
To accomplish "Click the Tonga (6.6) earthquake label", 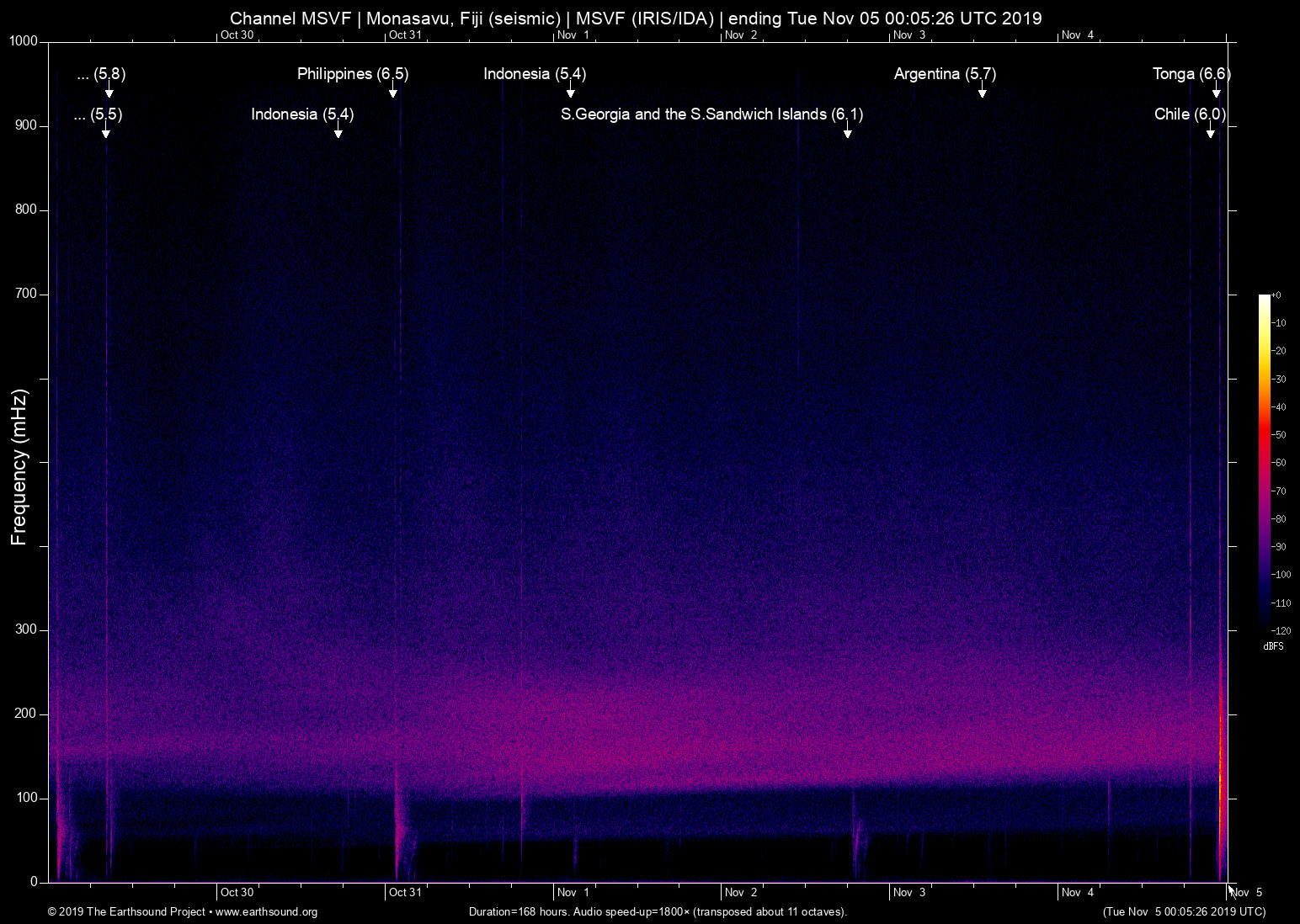I will (1190, 74).
